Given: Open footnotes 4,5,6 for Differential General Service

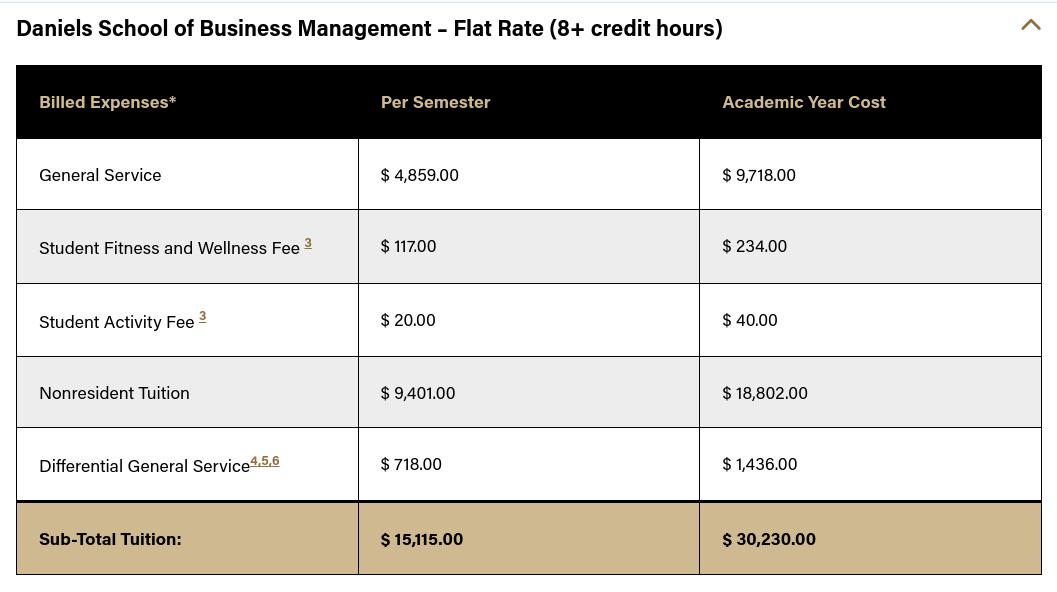Looking at the screenshot, I should click(x=264, y=460).
